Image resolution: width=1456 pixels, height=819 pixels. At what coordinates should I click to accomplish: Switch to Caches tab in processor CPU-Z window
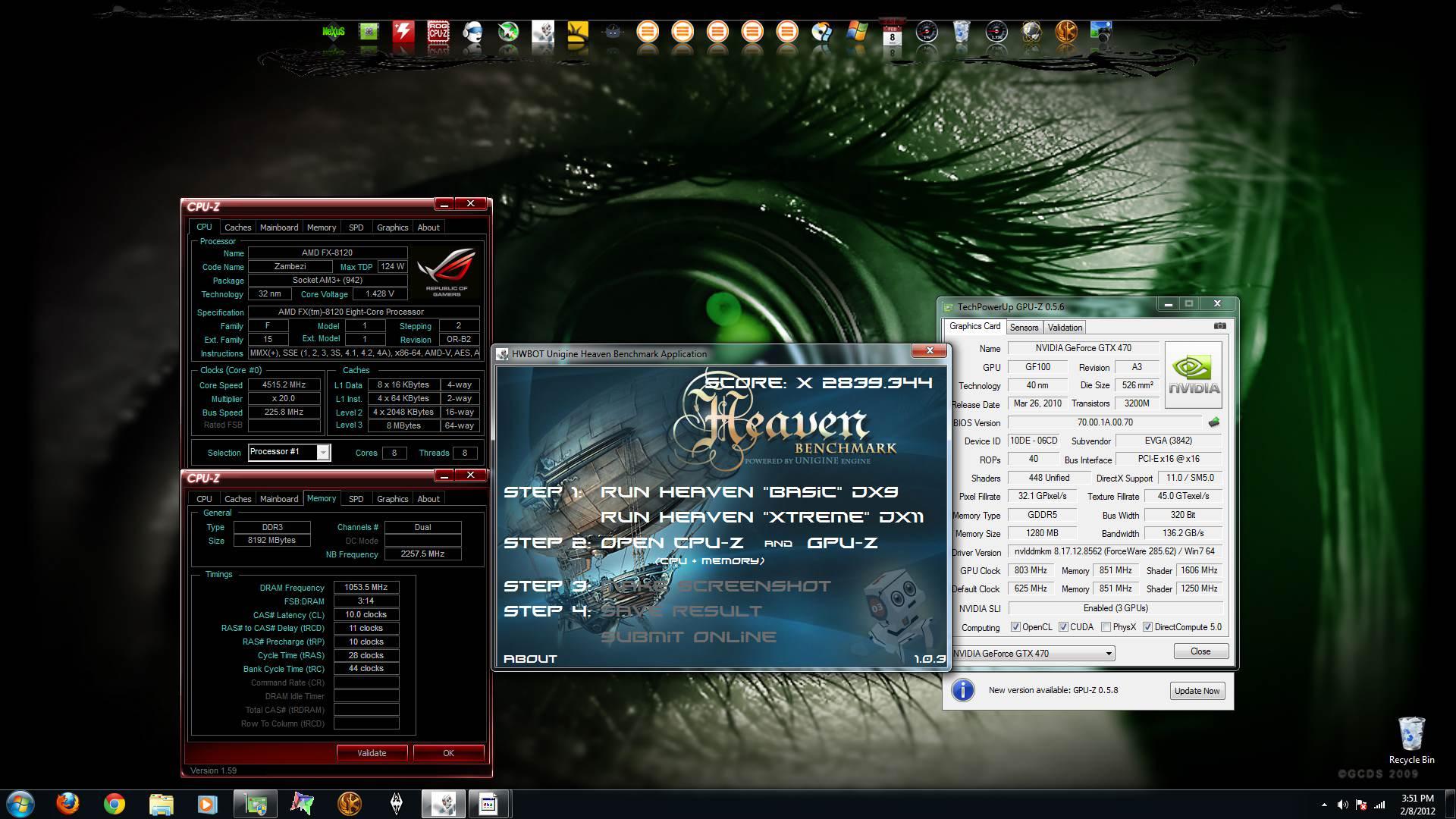click(x=237, y=227)
